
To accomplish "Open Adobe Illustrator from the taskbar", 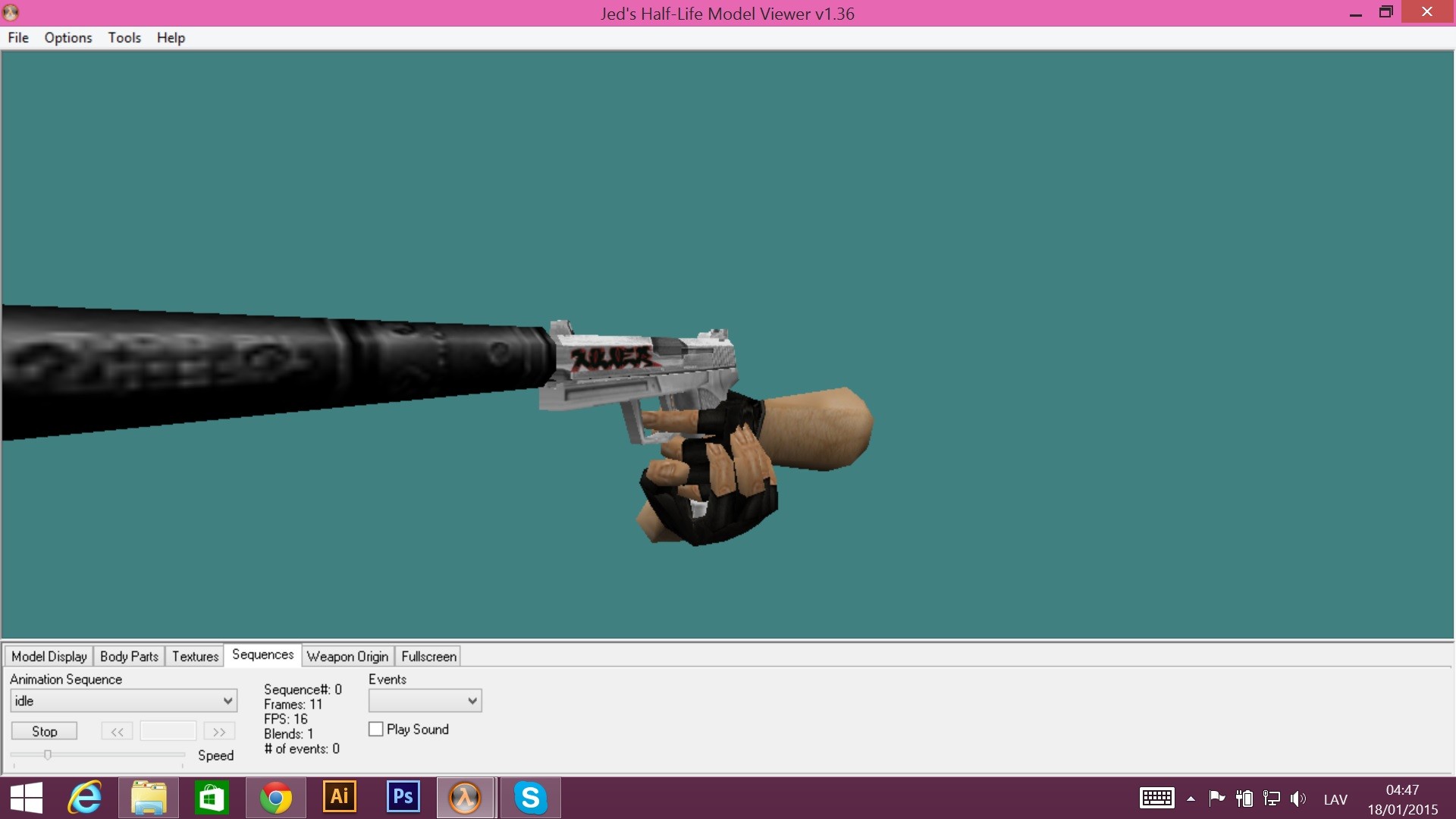I will tap(339, 798).
